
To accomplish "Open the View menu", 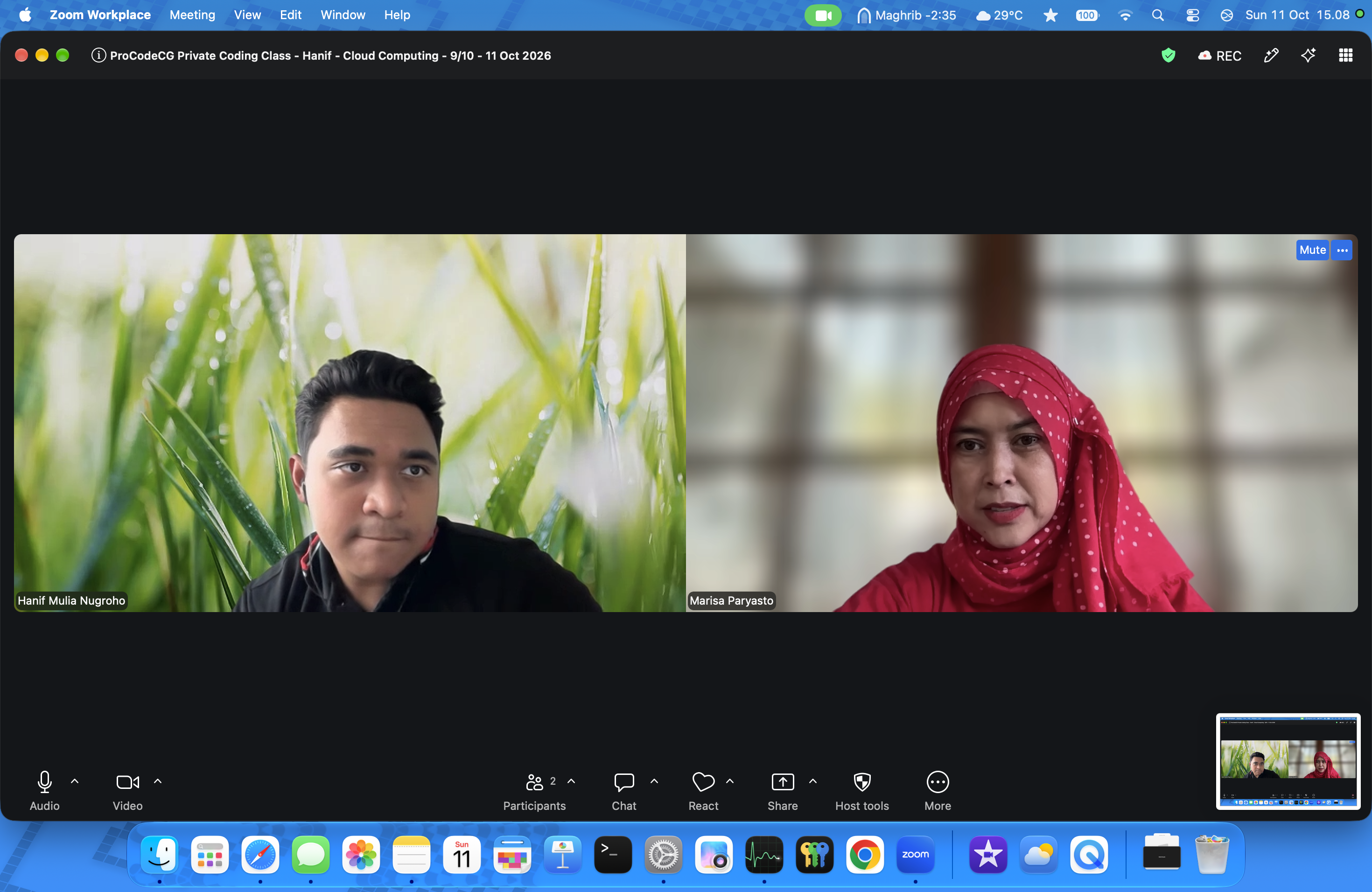I will coord(247,15).
